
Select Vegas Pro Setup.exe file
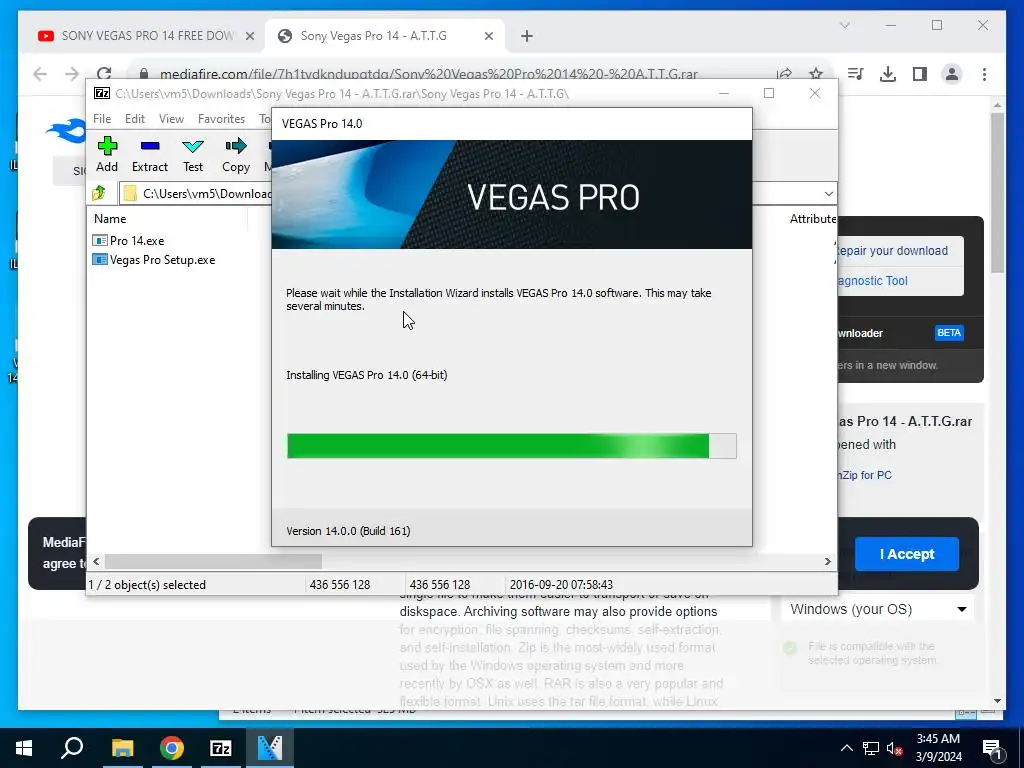154,260
